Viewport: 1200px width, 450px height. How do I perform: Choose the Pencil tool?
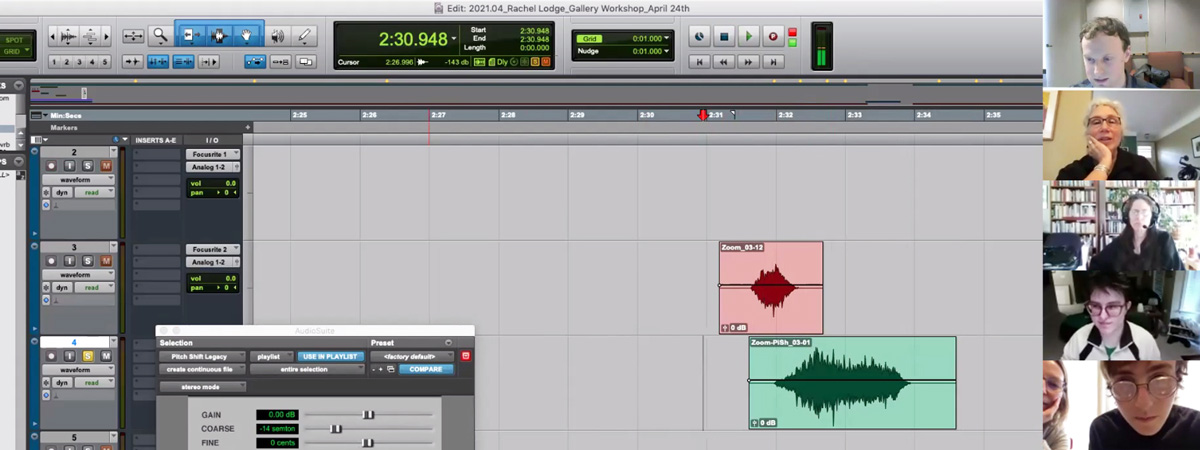point(304,36)
